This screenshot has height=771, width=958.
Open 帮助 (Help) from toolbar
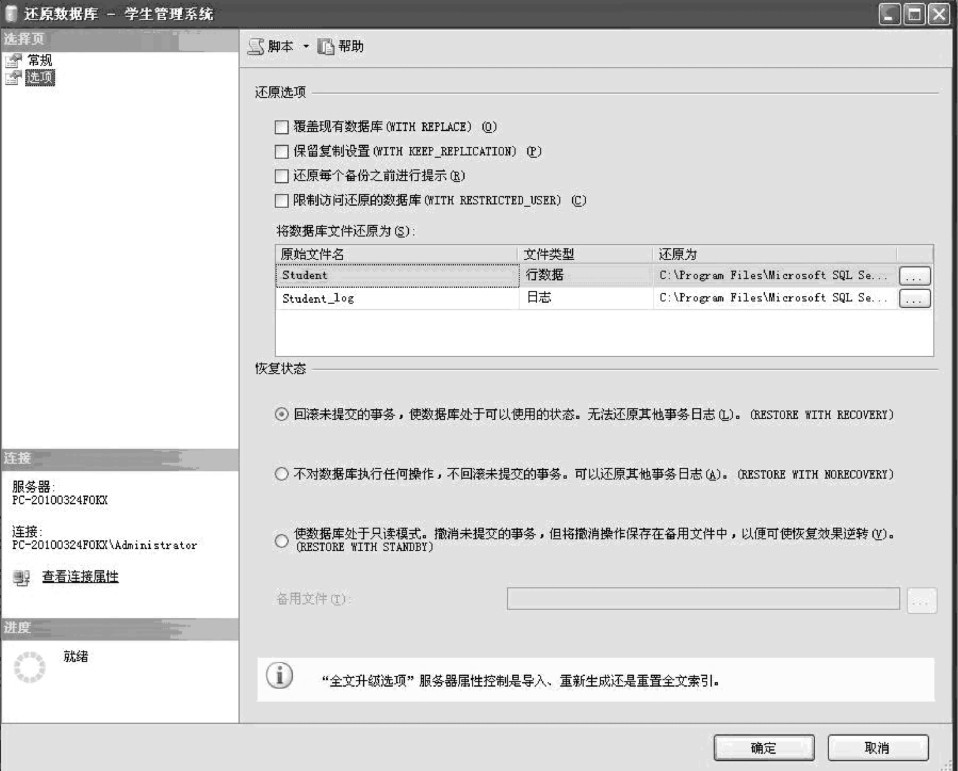(x=340, y=46)
